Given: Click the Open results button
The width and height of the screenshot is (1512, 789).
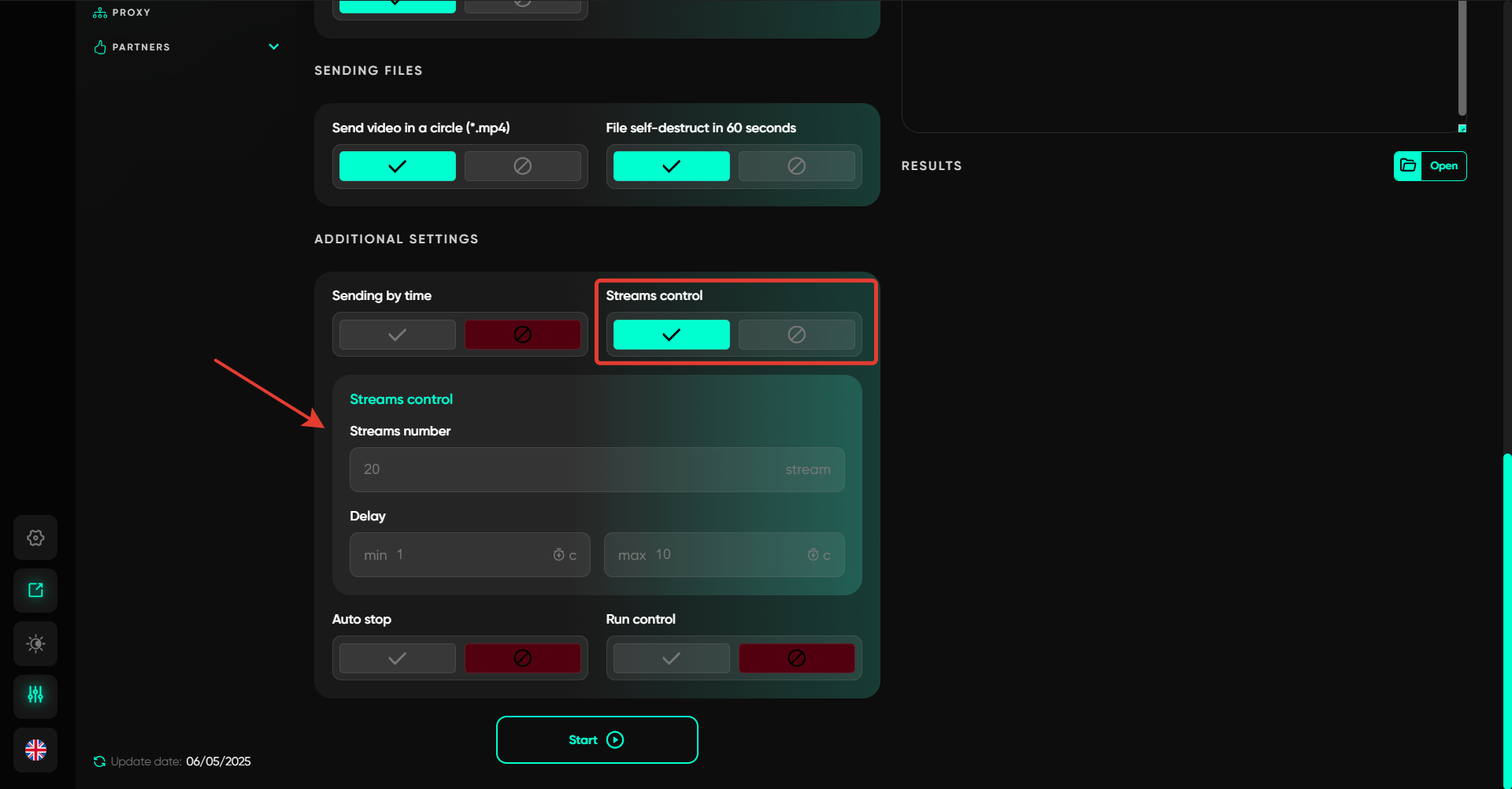Looking at the screenshot, I should (x=1430, y=166).
